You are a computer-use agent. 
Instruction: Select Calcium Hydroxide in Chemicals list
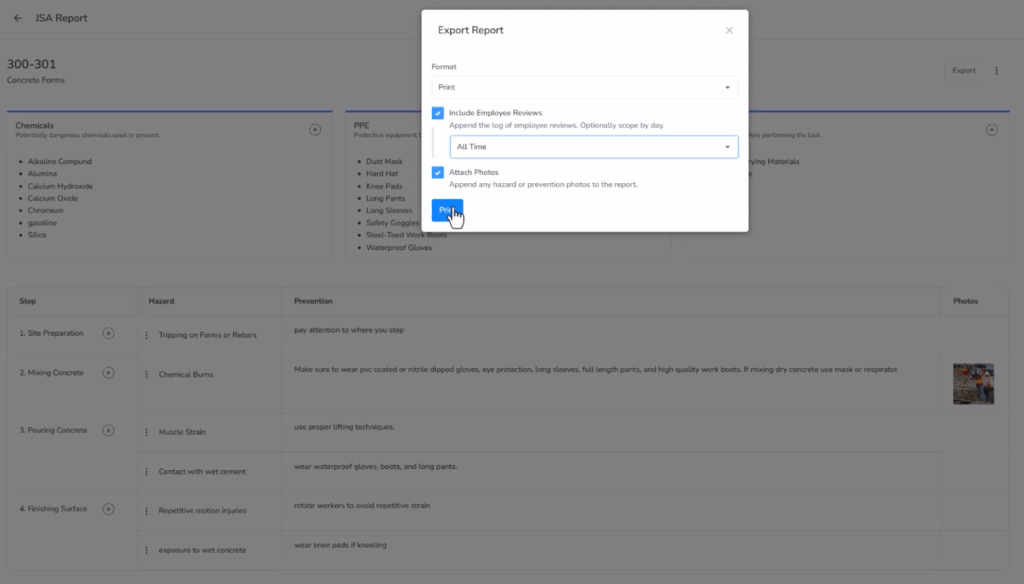60,186
